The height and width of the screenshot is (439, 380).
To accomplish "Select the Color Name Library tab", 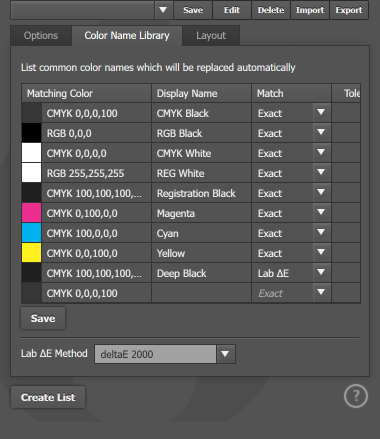I will coord(127,36).
